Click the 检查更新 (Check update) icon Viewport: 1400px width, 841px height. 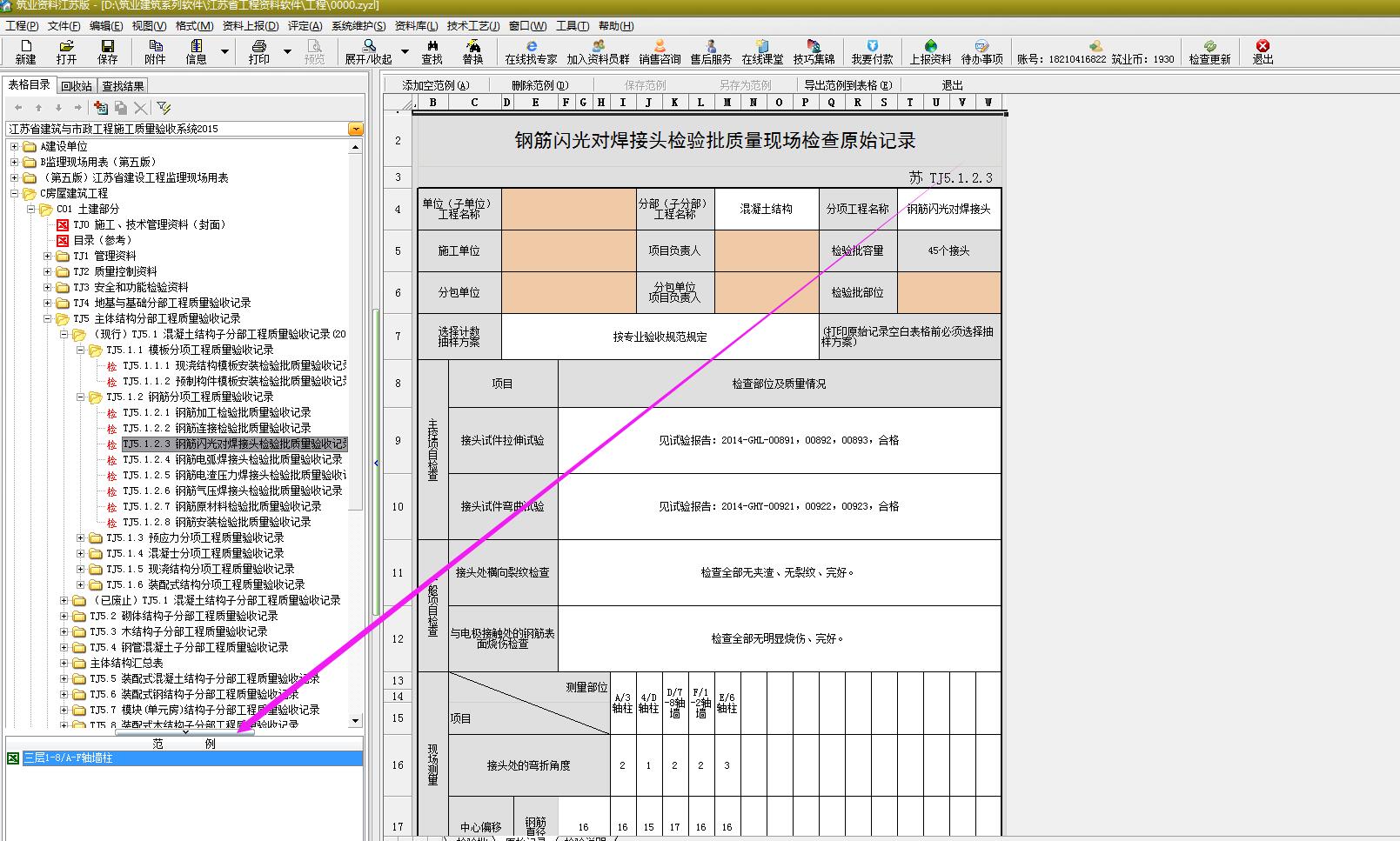(1209, 51)
